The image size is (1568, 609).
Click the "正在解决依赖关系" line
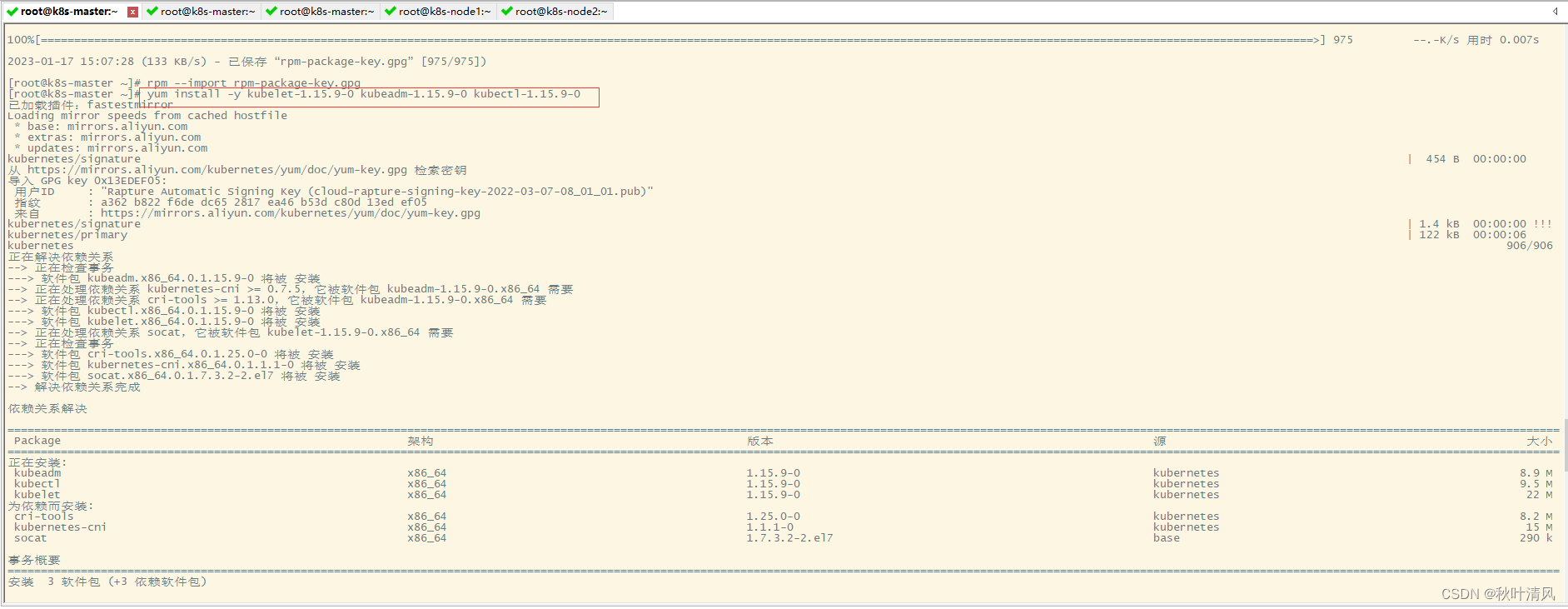pos(61,257)
